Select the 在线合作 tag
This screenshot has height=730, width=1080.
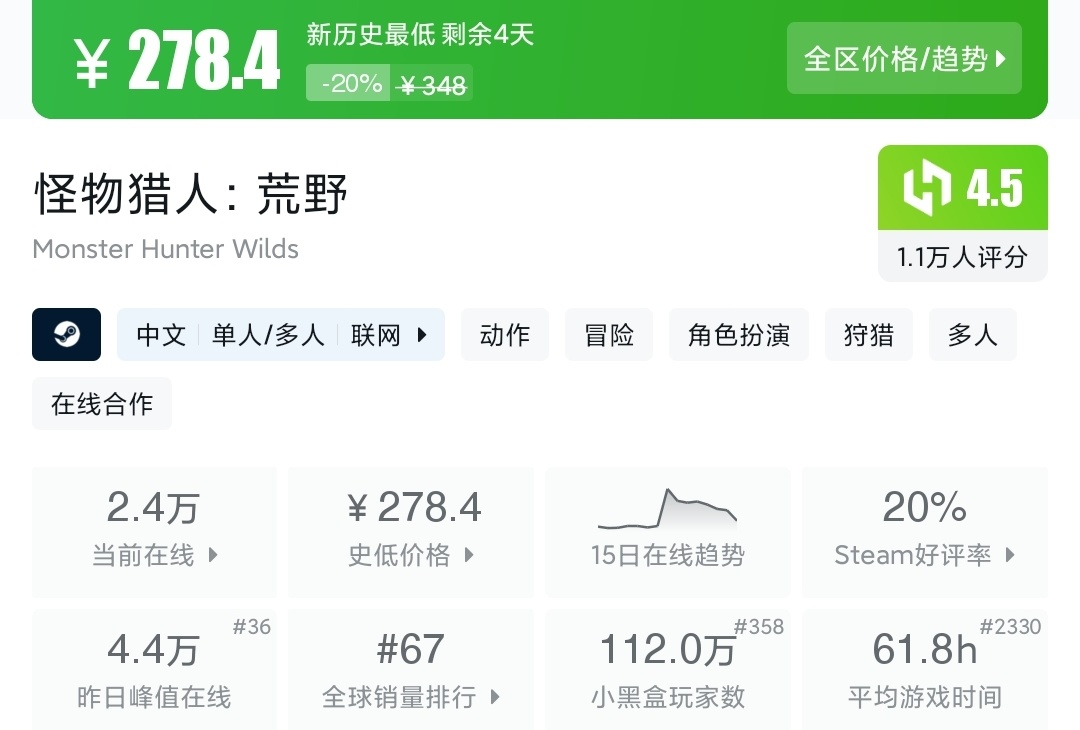pyautogui.click(x=102, y=404)
